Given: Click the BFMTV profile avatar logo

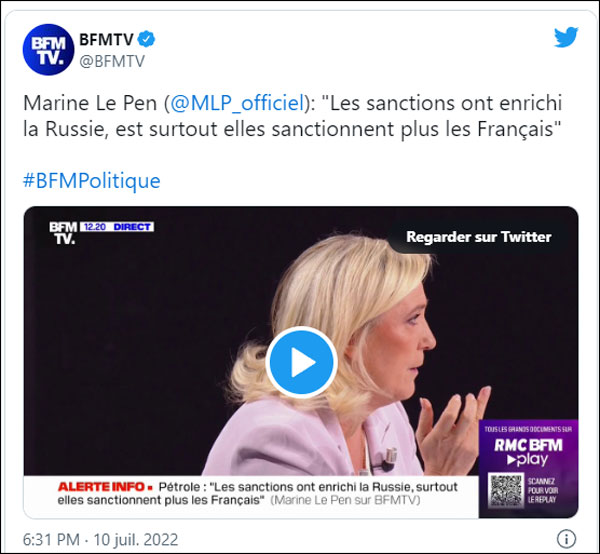Looking at the screenshot, I should (x=48, y=50).
